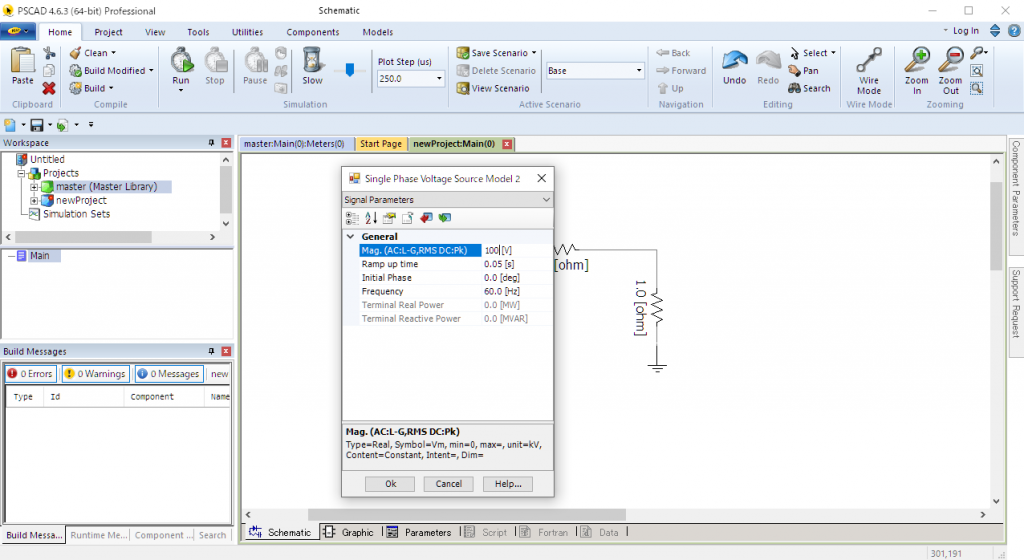
Task: Toggle the 0 Warnings filter
Action: [95, 374]
